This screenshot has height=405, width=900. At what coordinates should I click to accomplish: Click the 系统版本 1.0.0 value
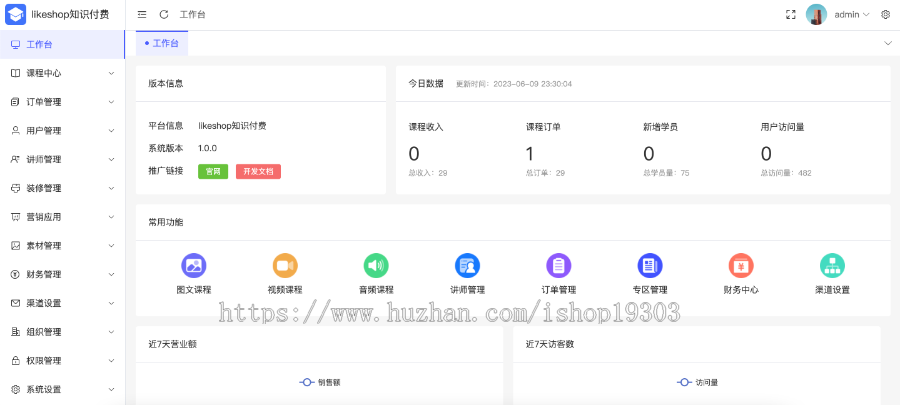click(207, 148)
